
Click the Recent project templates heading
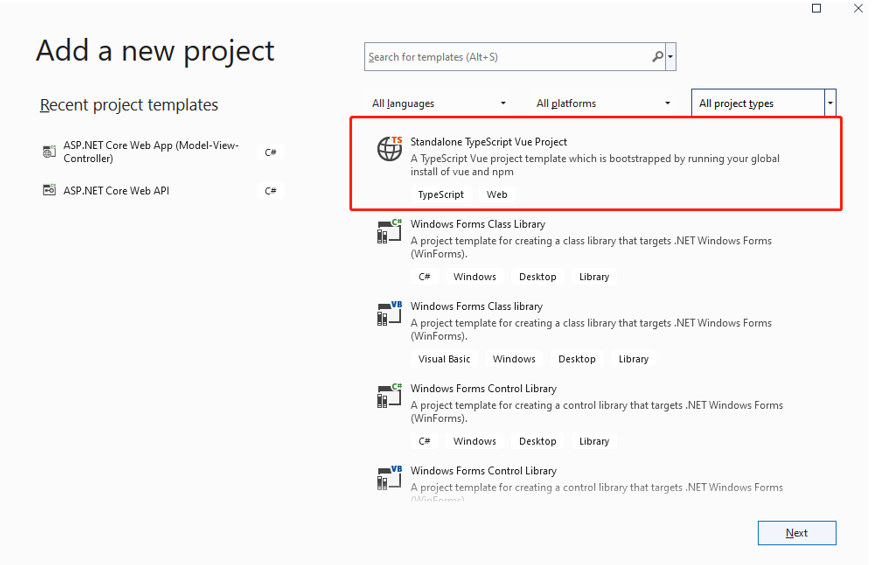[129, 105]
